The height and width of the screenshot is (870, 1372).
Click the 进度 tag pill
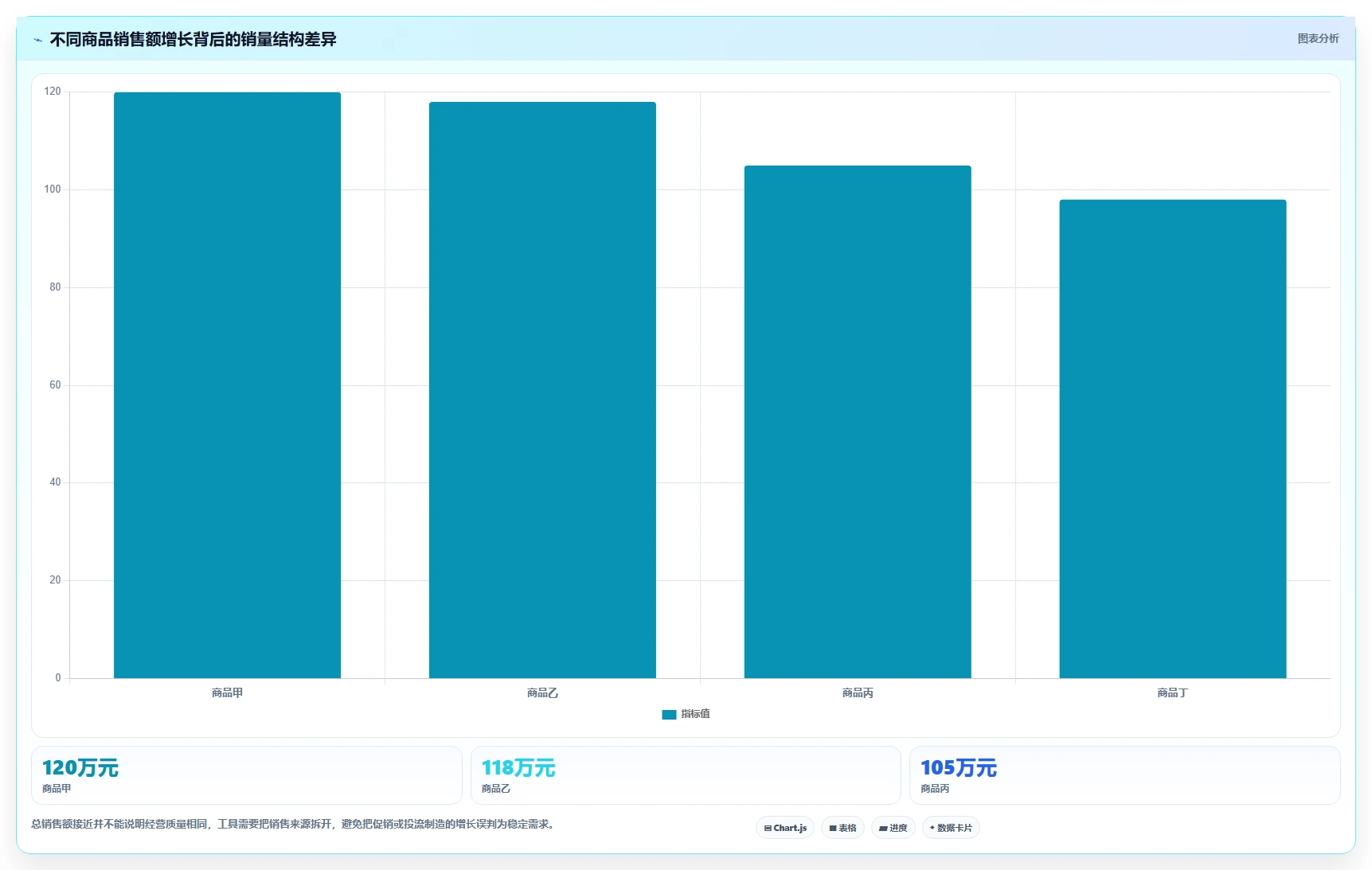[893, 828]
